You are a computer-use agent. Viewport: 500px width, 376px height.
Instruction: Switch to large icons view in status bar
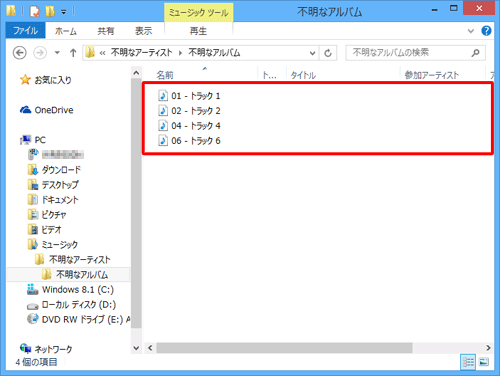[x=484, y=362]
